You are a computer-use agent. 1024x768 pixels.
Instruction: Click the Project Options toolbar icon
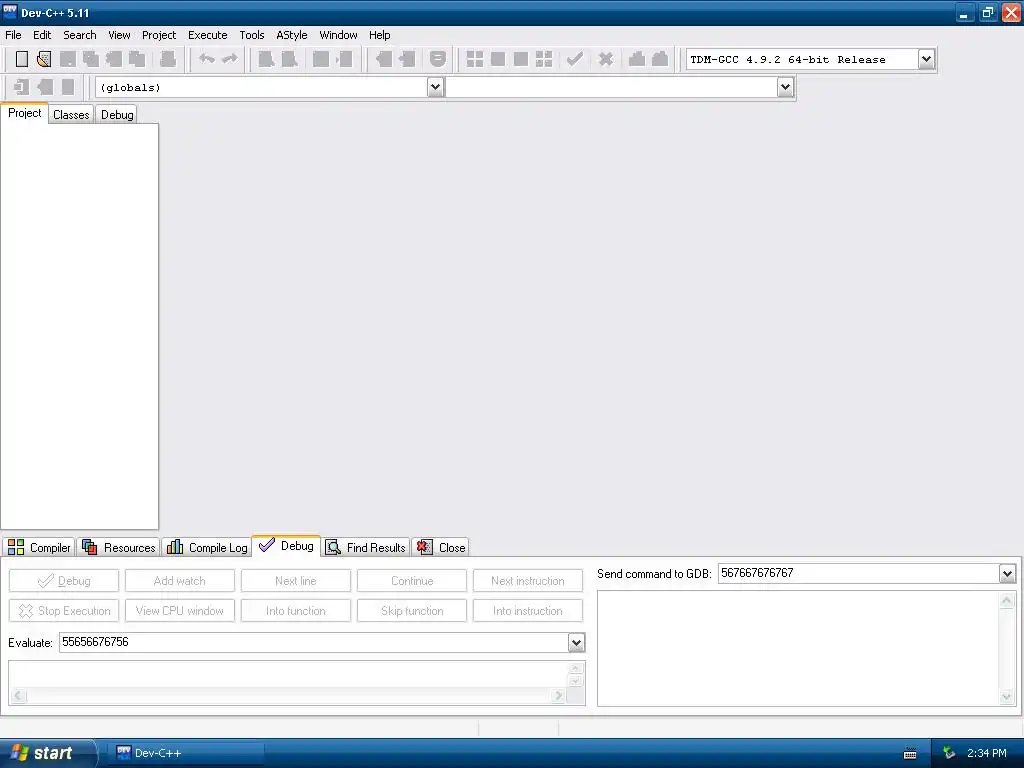438,59
